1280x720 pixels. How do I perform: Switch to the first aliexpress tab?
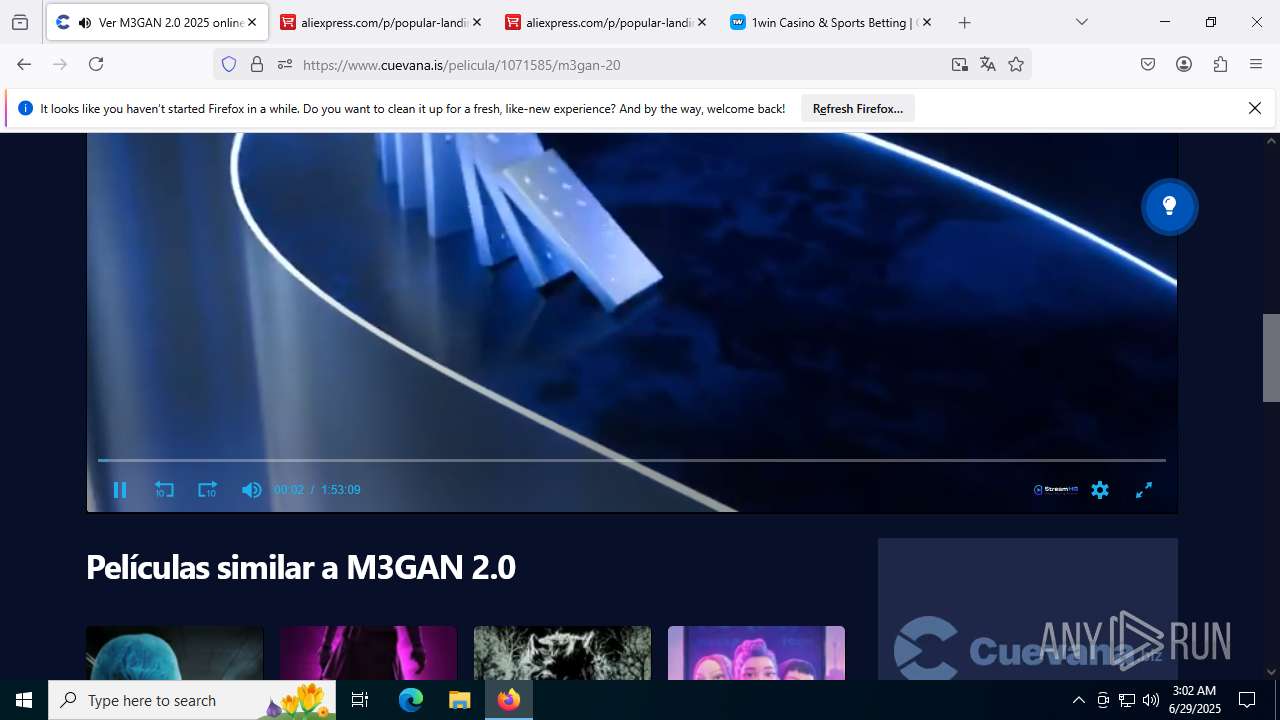point(381,22)
